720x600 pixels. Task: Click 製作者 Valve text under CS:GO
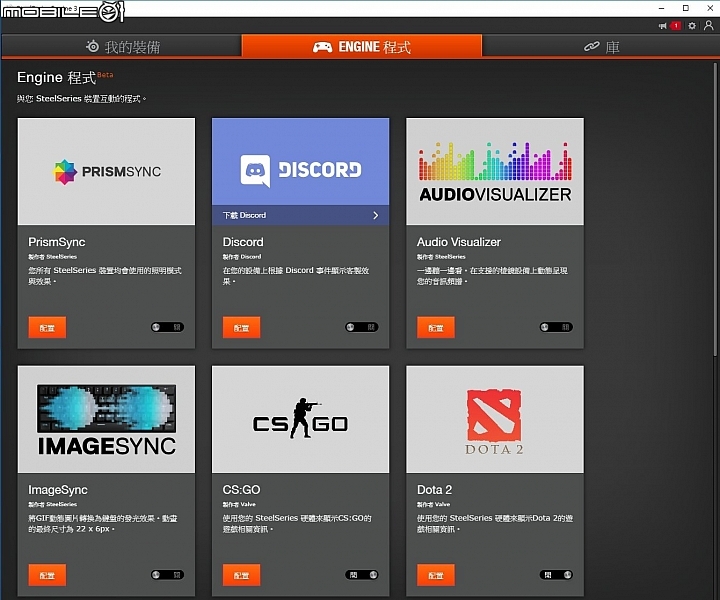click(x=239, y=504)
